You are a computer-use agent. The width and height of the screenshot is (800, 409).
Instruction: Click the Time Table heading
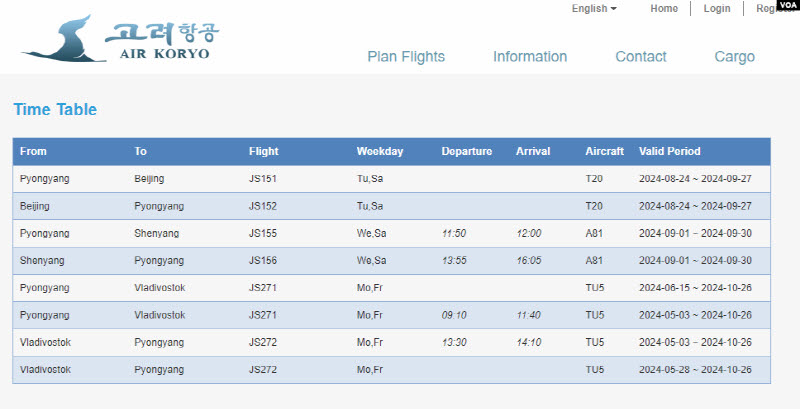55,110
